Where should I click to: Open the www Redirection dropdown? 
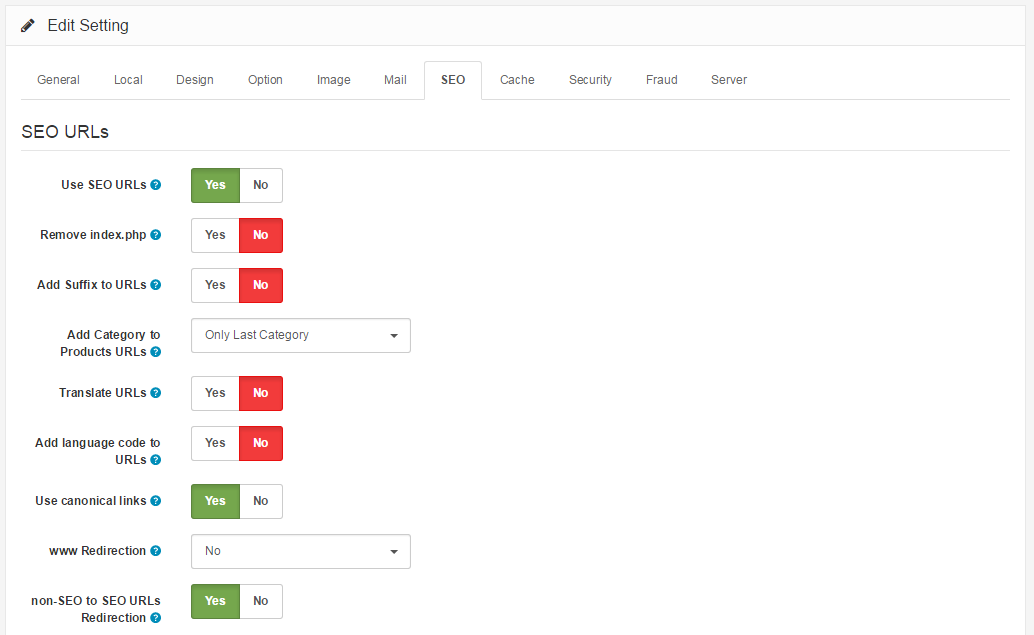click(x=301, y=551)
